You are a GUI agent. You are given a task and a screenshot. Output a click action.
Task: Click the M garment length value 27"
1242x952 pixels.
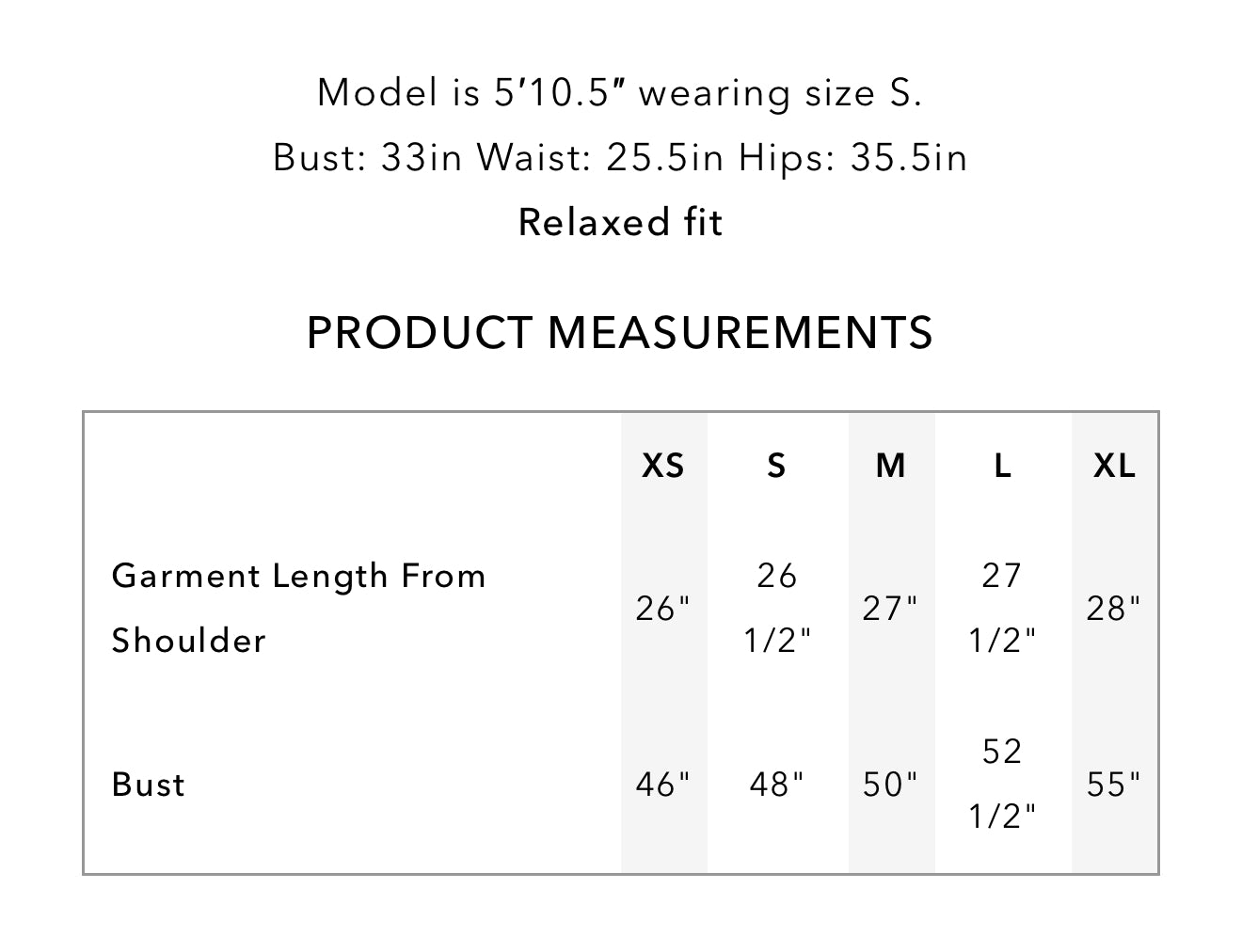pyautogui.click(x=890, y=609)
